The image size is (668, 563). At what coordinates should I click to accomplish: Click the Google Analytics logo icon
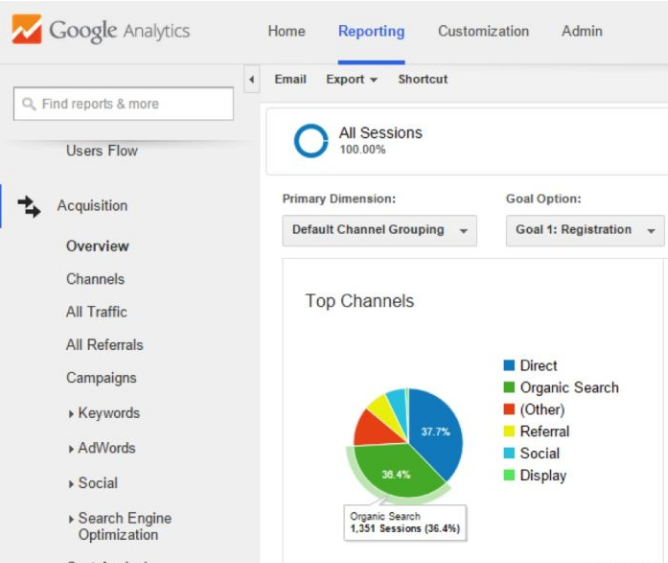27,29
